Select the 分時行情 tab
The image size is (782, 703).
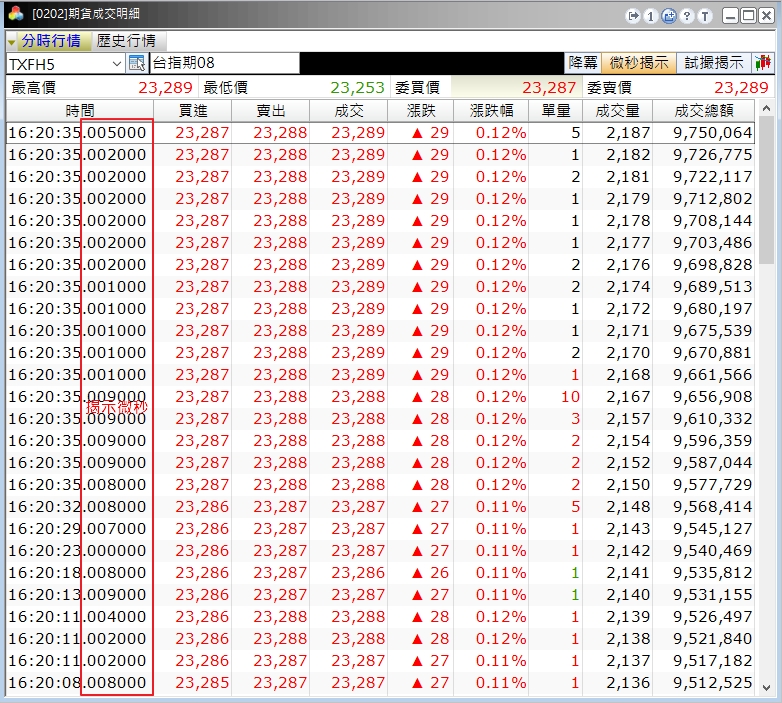pos(50,41)
